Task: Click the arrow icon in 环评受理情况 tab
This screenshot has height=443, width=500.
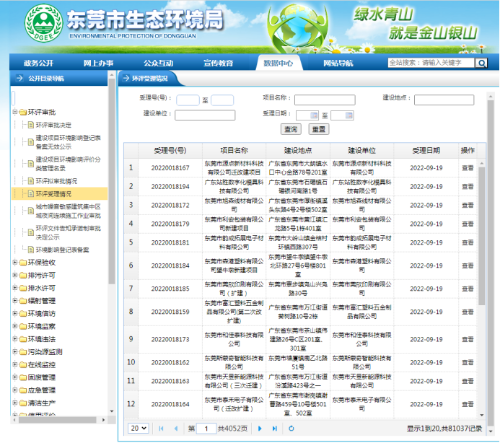Action: click(x=126, y=78)
